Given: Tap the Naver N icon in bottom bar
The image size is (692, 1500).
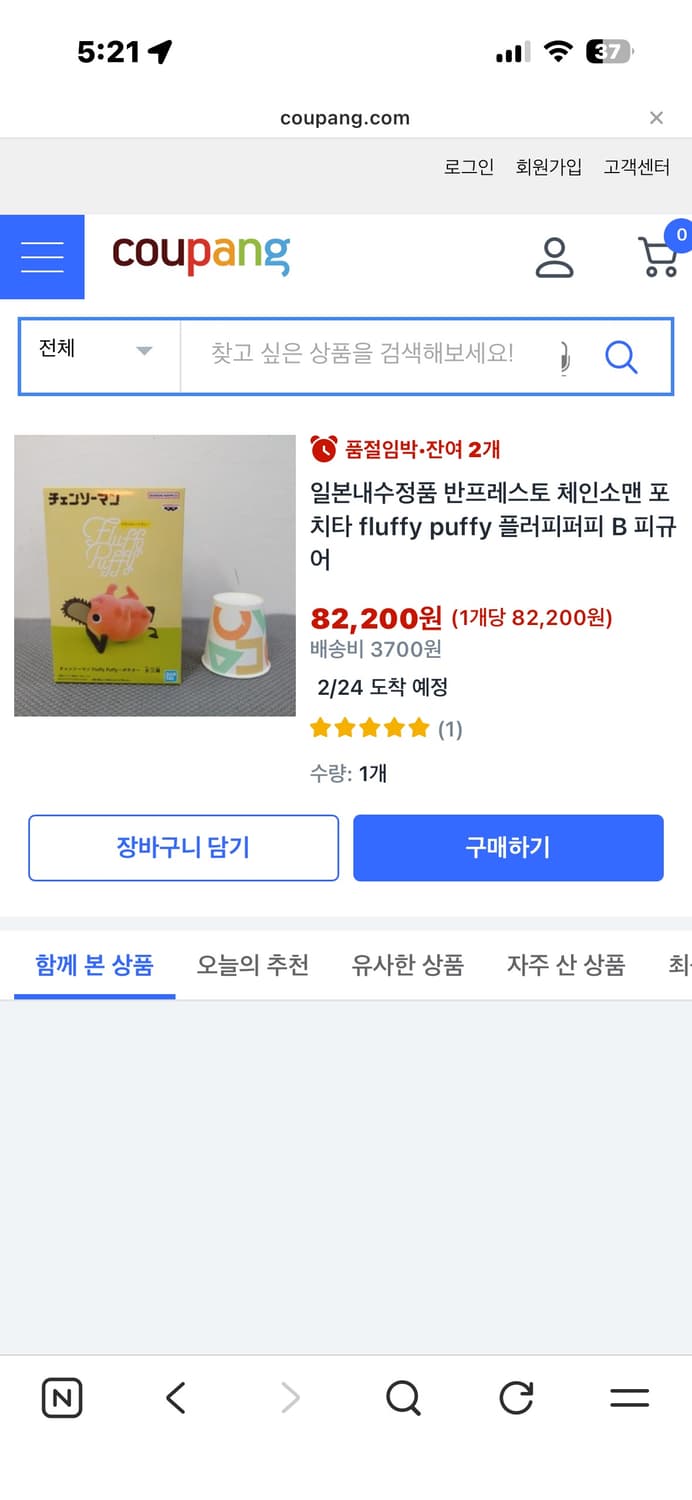Looking at the screenshot, I should (61, 1398).
